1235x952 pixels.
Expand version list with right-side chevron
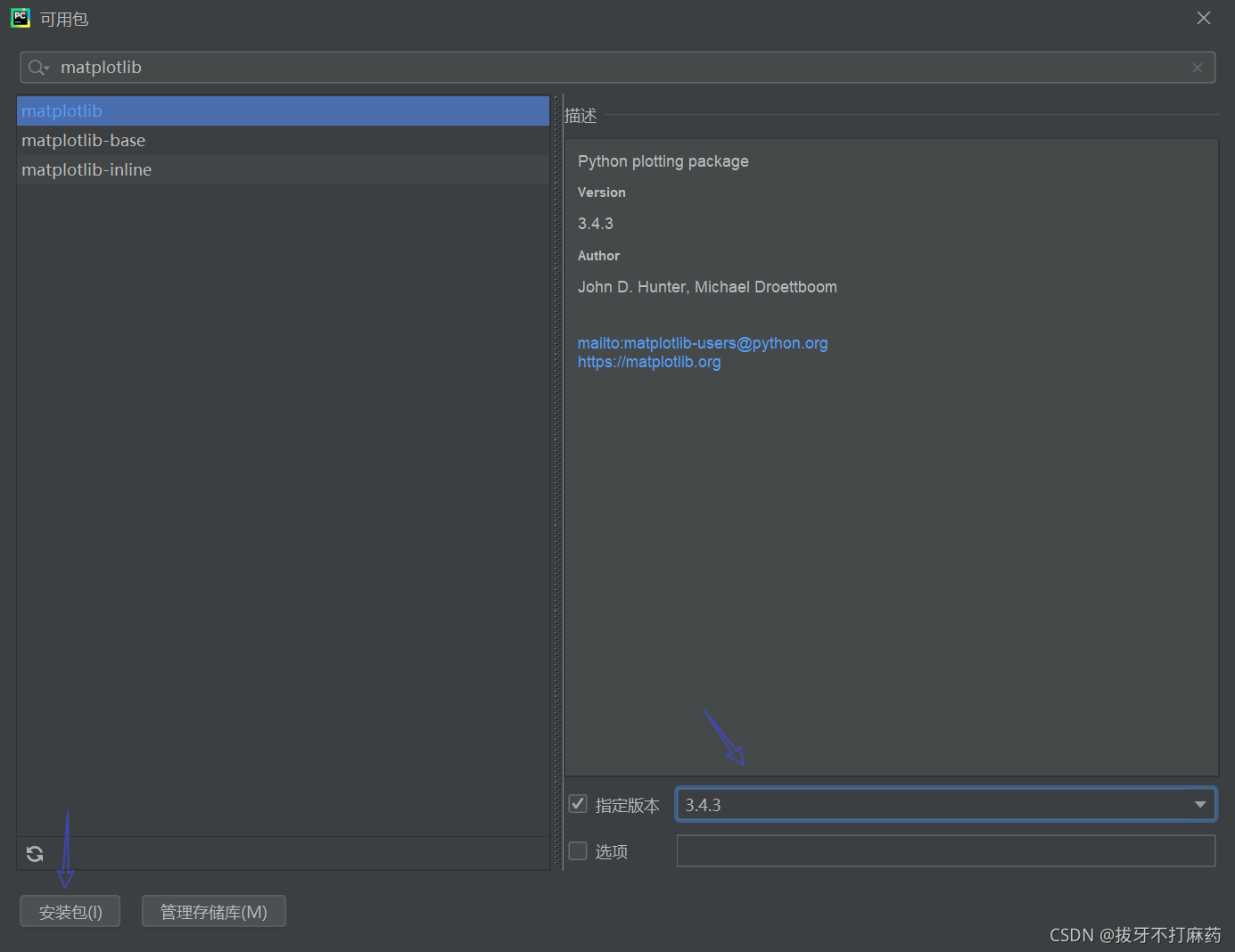tap(1199, 804)
